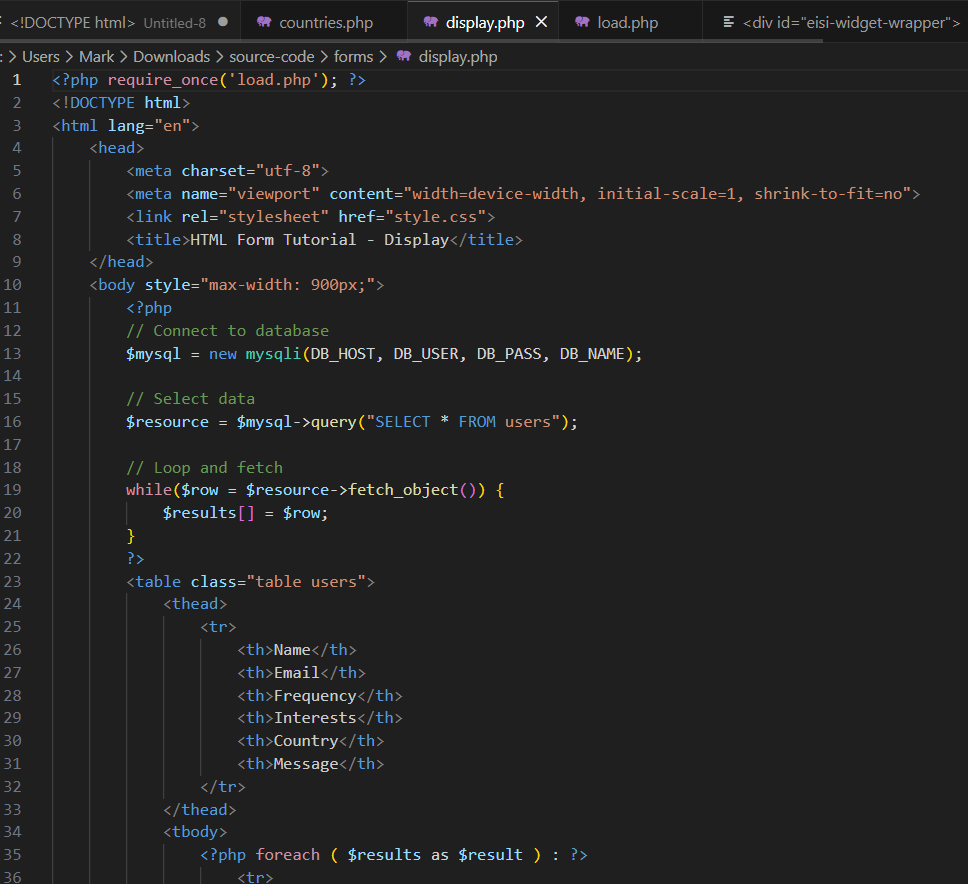
Task: Click line number 13 in the gutter
Action: click(x=12, y=353)
